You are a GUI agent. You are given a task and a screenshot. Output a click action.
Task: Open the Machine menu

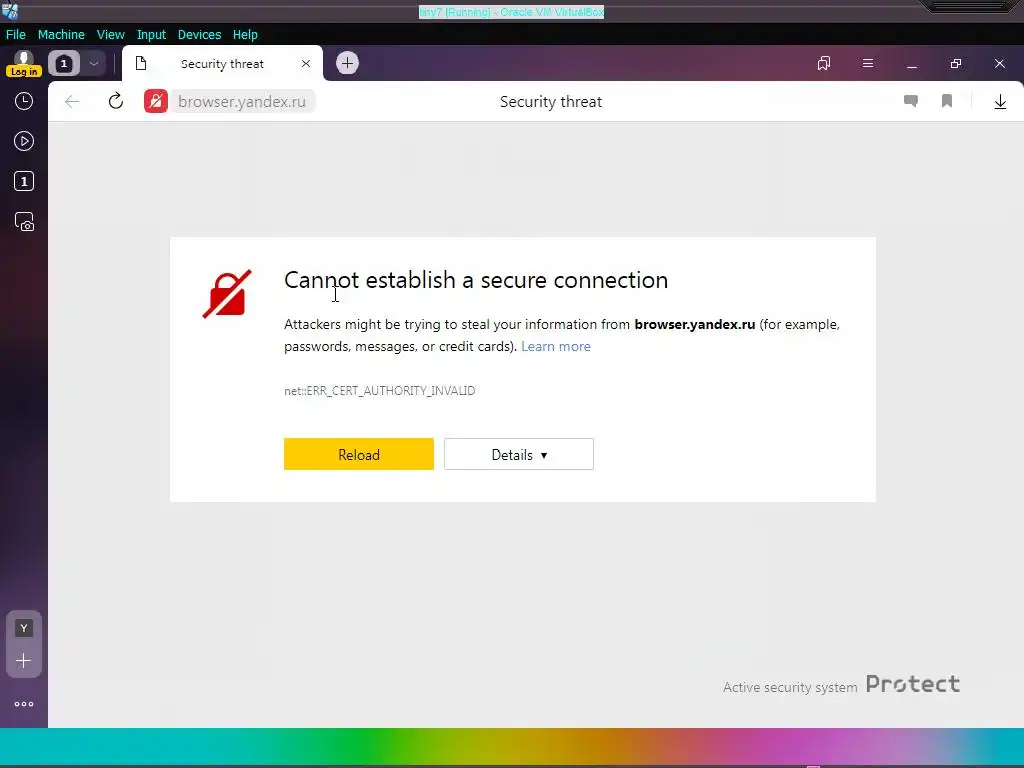(x=61, y=35)
